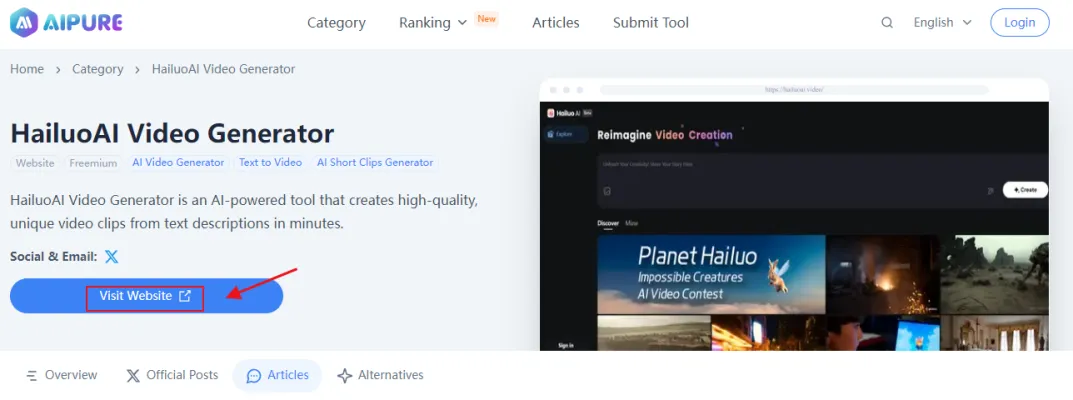
Task: Go to the Category breadcrumb link
Action: click(97, 69)
